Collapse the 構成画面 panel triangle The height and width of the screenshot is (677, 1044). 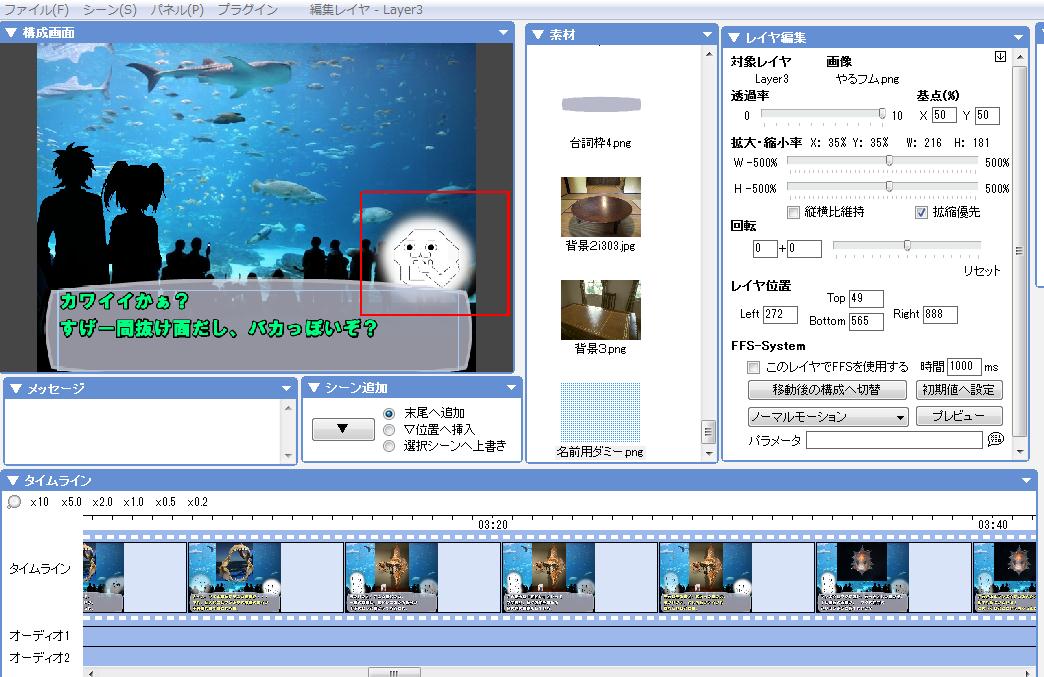point(11,32)
